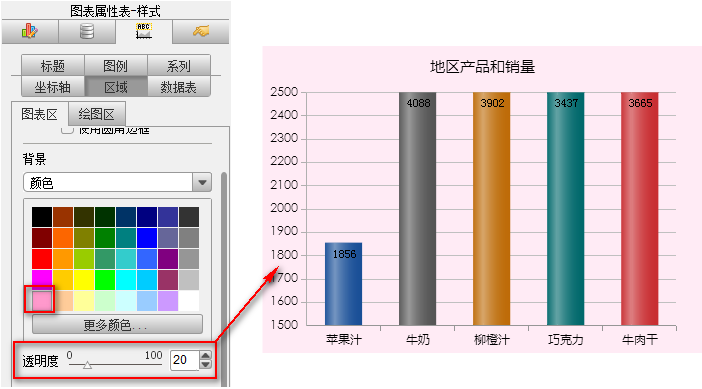Toggle the rounded border checkbox
Screen dimensions: 702x389
(67, 130)
